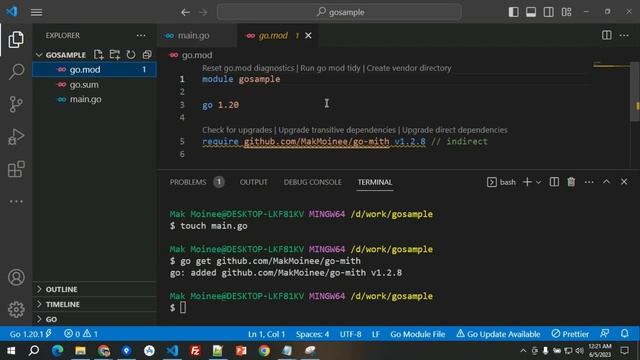Image resolution: width=640 pixels, height=360 pixels.
Task: Open the new terminal profile dropdown arrow
Action: tap(538, 182)
